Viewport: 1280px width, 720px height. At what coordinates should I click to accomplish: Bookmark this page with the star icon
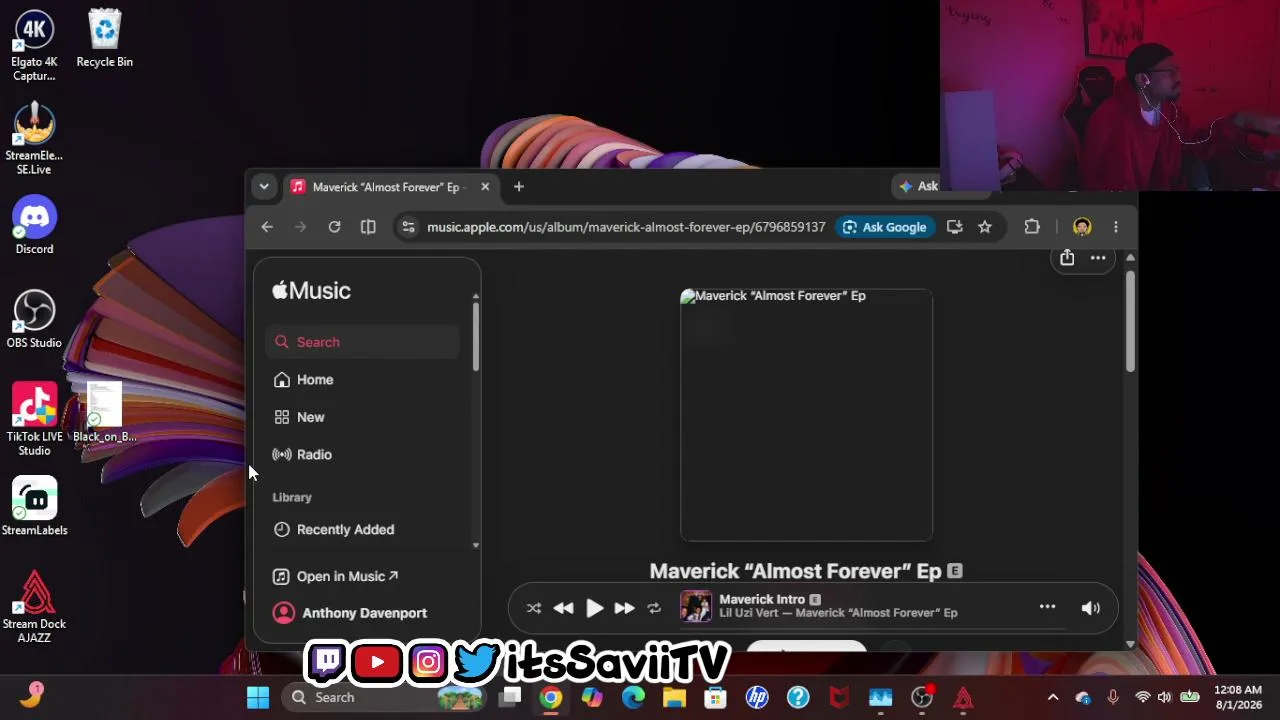point(985,227)
